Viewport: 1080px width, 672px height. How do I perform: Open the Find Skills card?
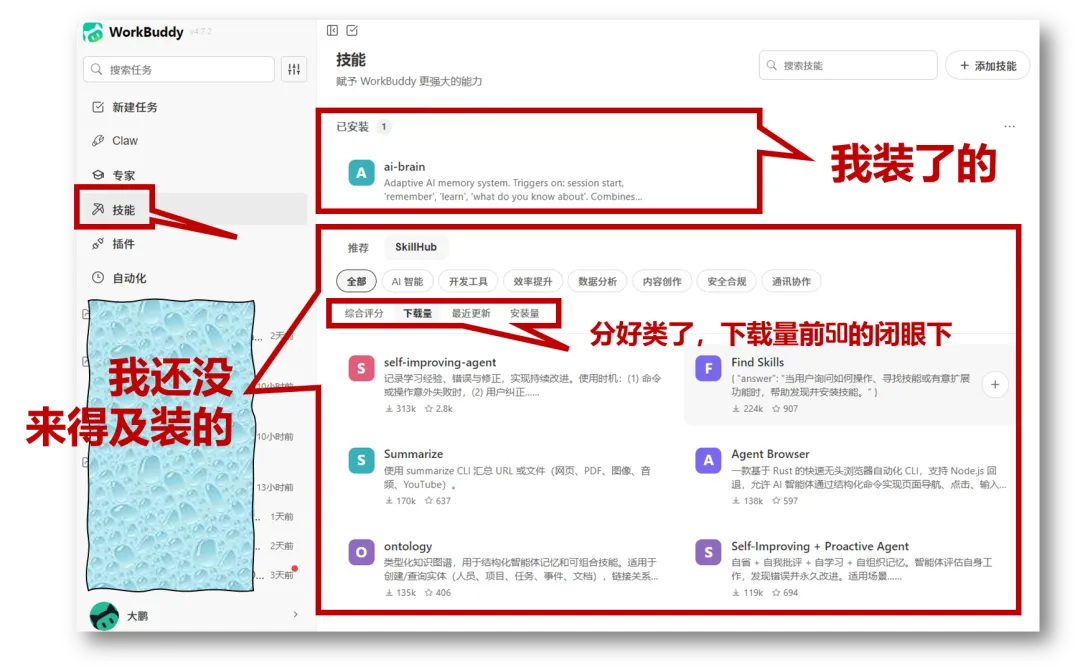click(x=849, y=384)
